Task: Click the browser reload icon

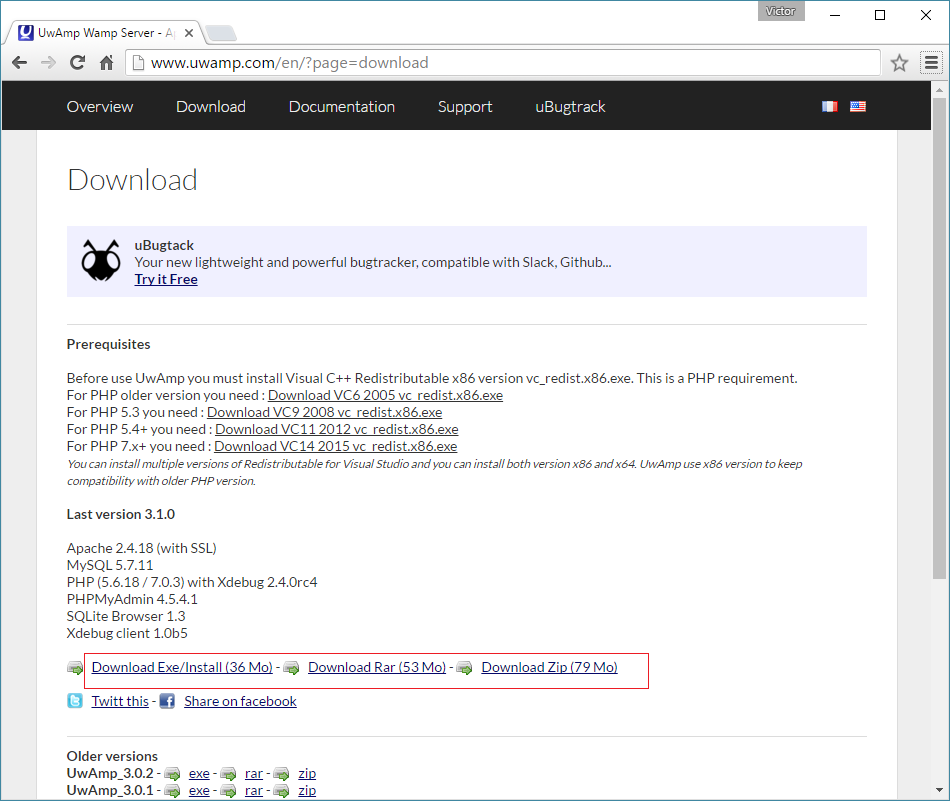Action: [x=77, y=63]
